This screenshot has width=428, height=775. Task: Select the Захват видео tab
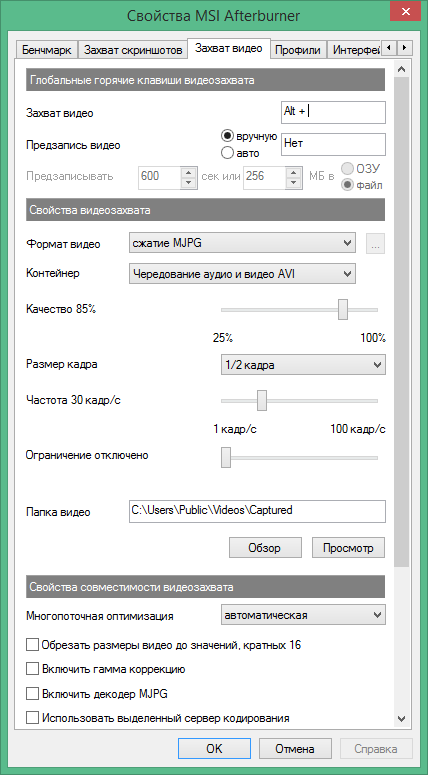coord(228,48)
